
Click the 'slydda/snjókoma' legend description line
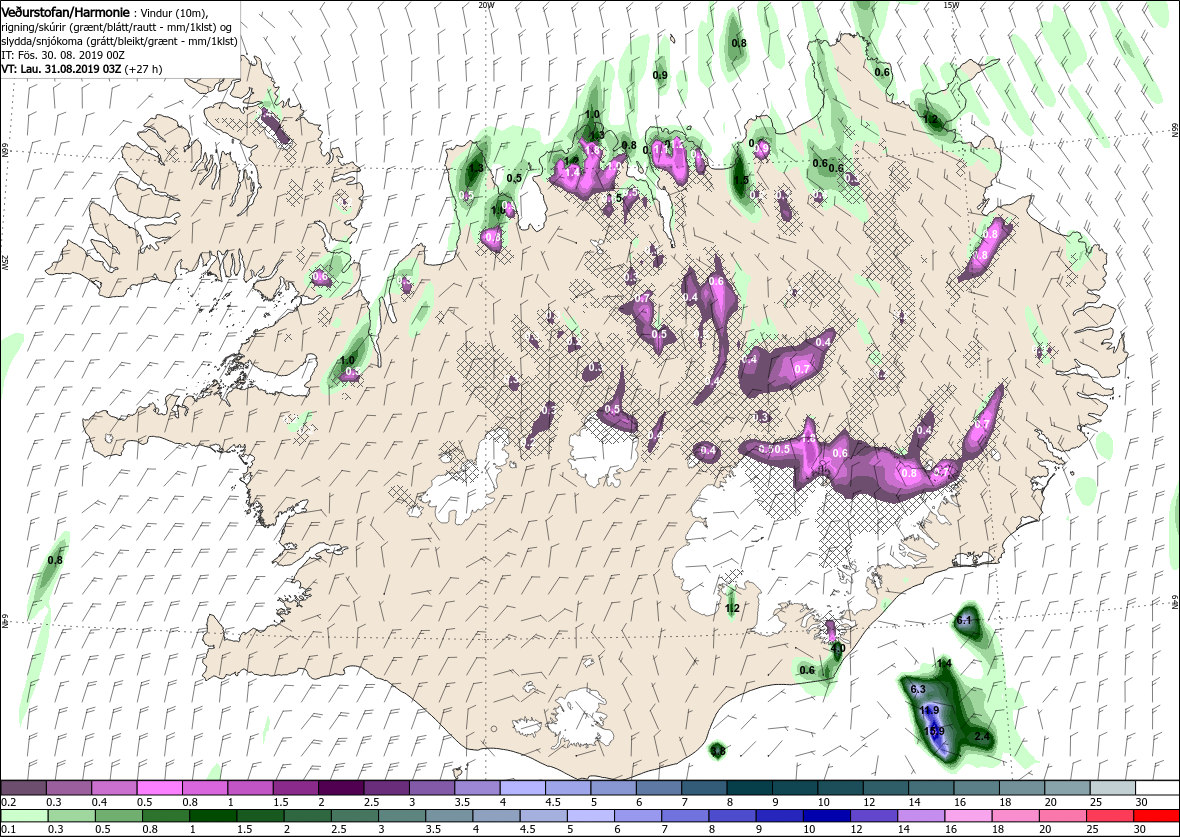coord(119,41)
